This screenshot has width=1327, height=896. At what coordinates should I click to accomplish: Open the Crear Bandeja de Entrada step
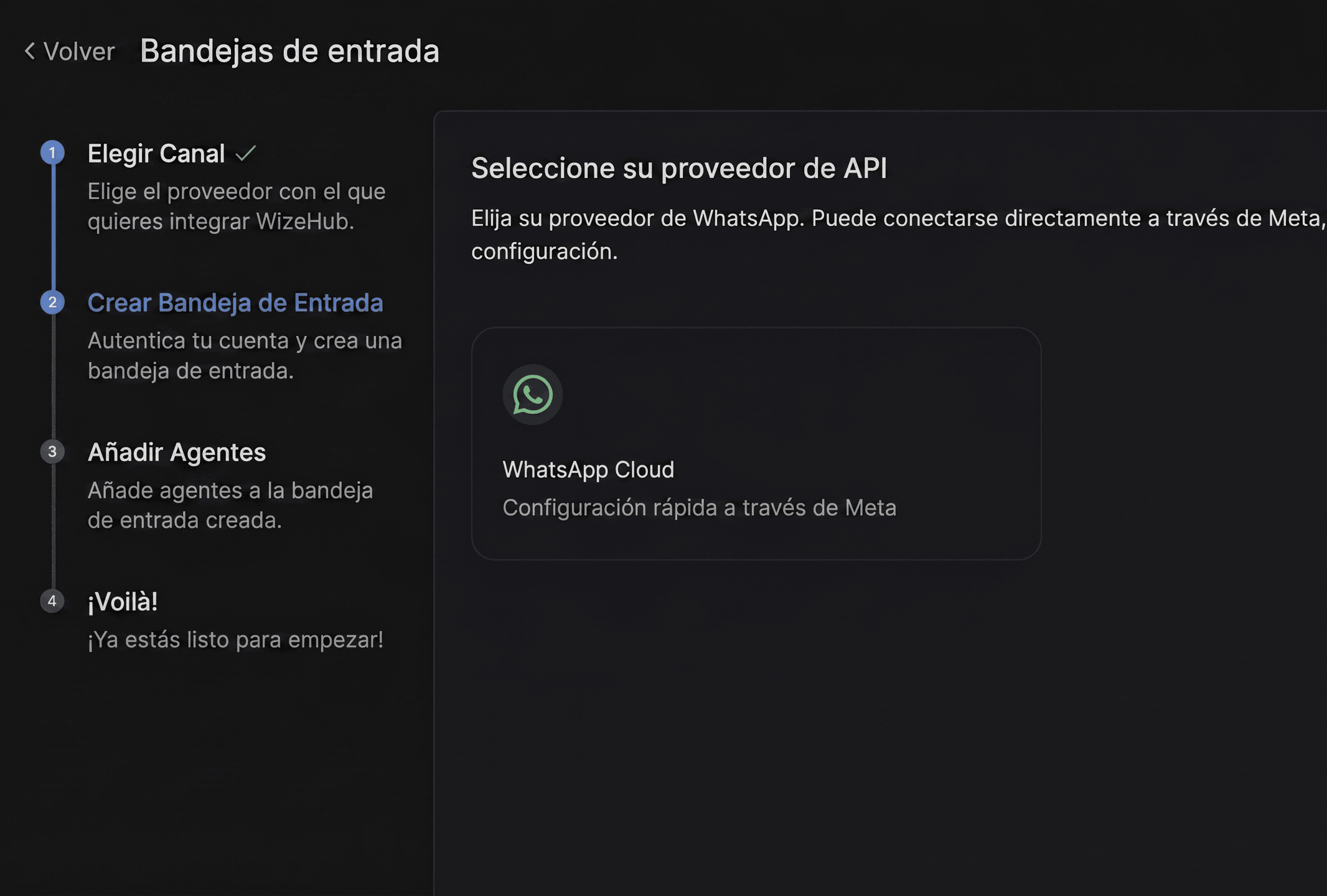pyautogui.click(x=235, y=303)
